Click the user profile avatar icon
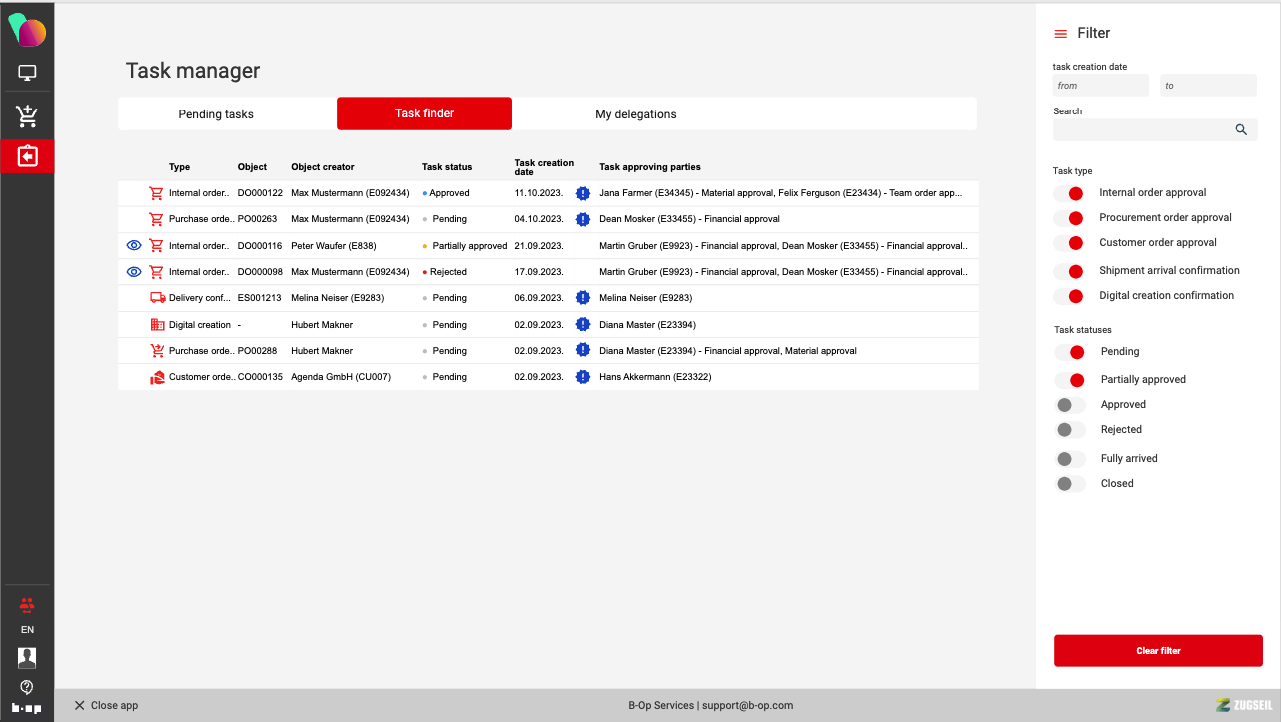 27,657
